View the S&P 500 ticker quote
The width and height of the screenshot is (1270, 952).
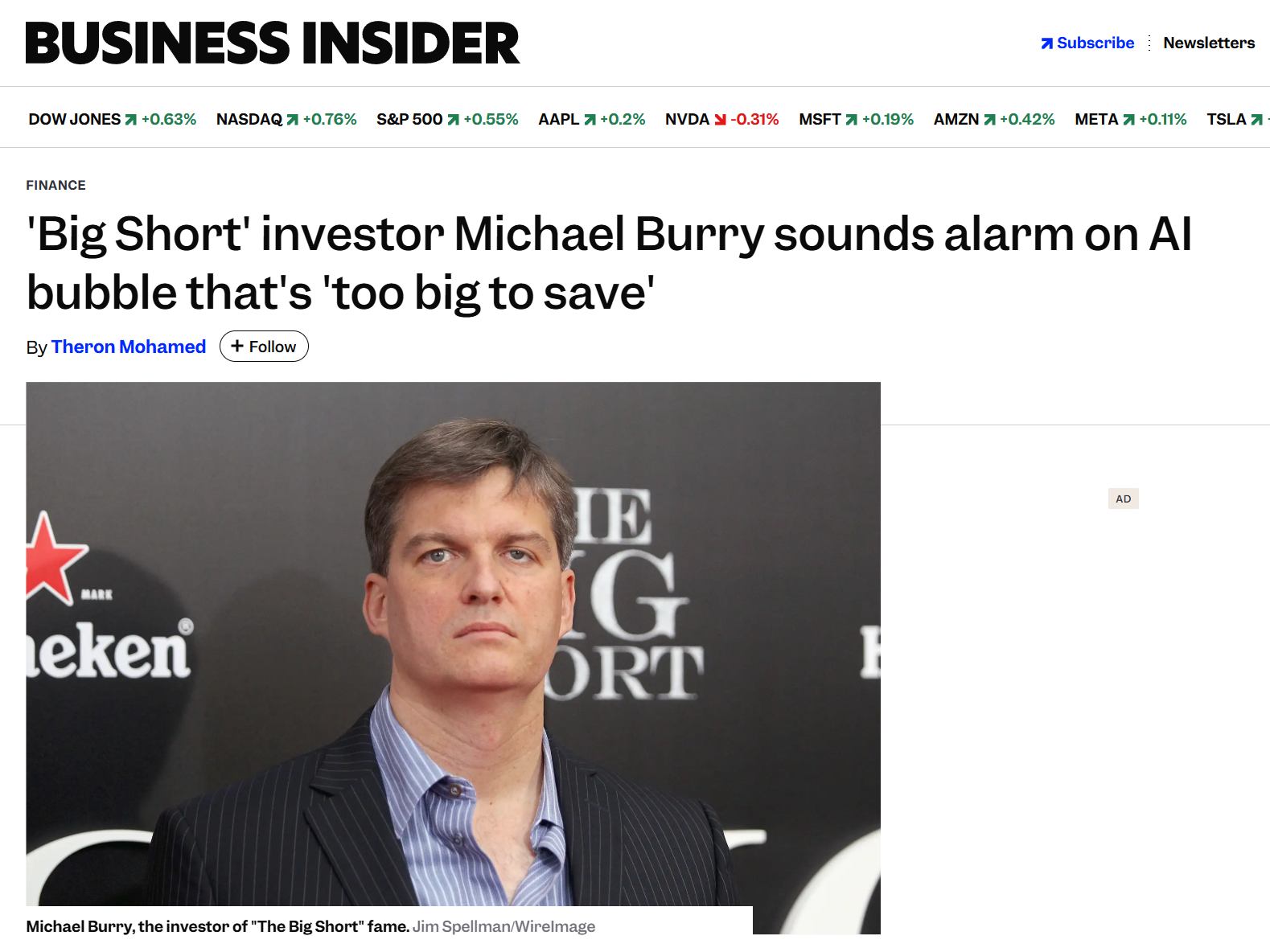447,119
